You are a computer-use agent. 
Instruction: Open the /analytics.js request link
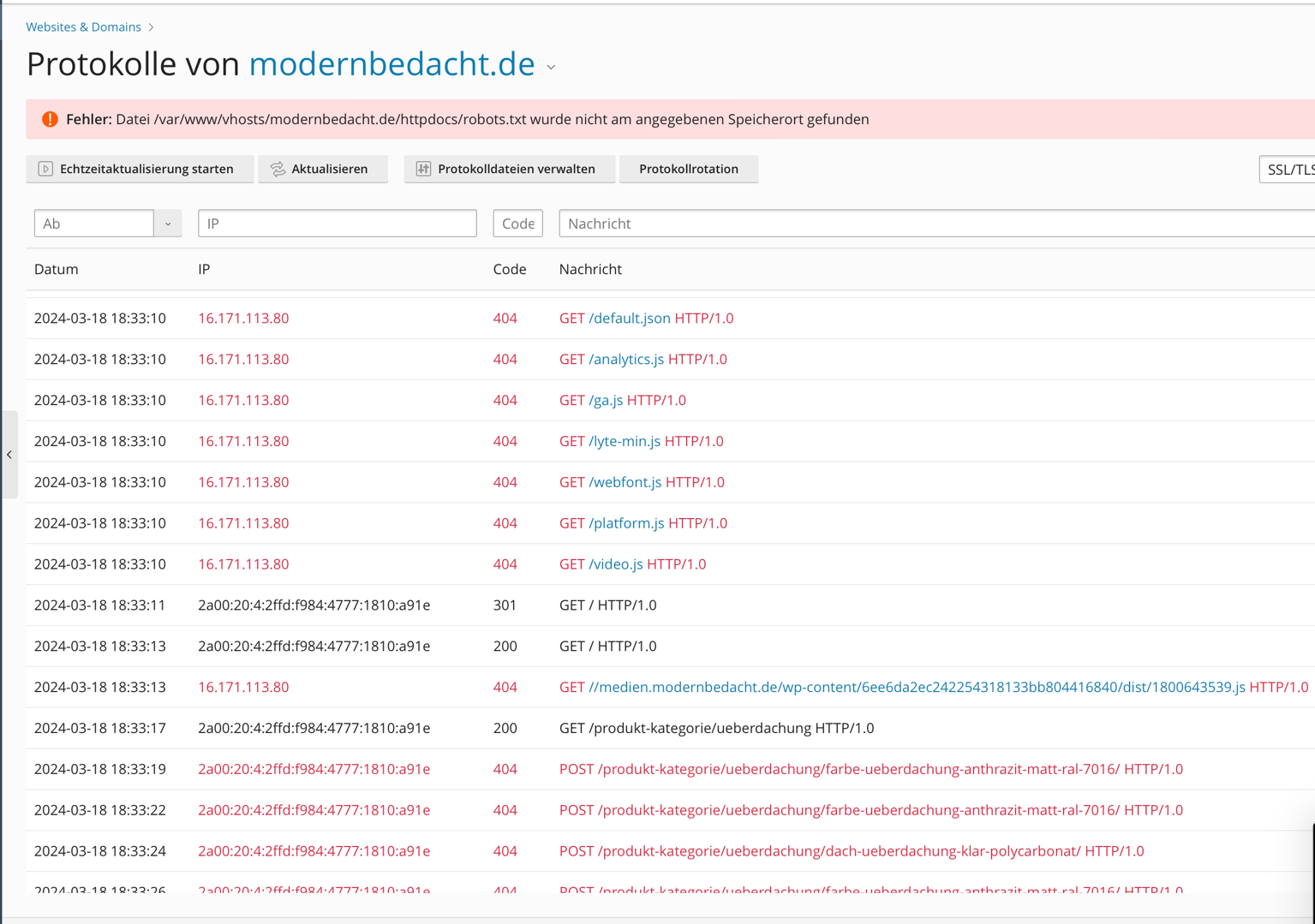pos(626,359)
